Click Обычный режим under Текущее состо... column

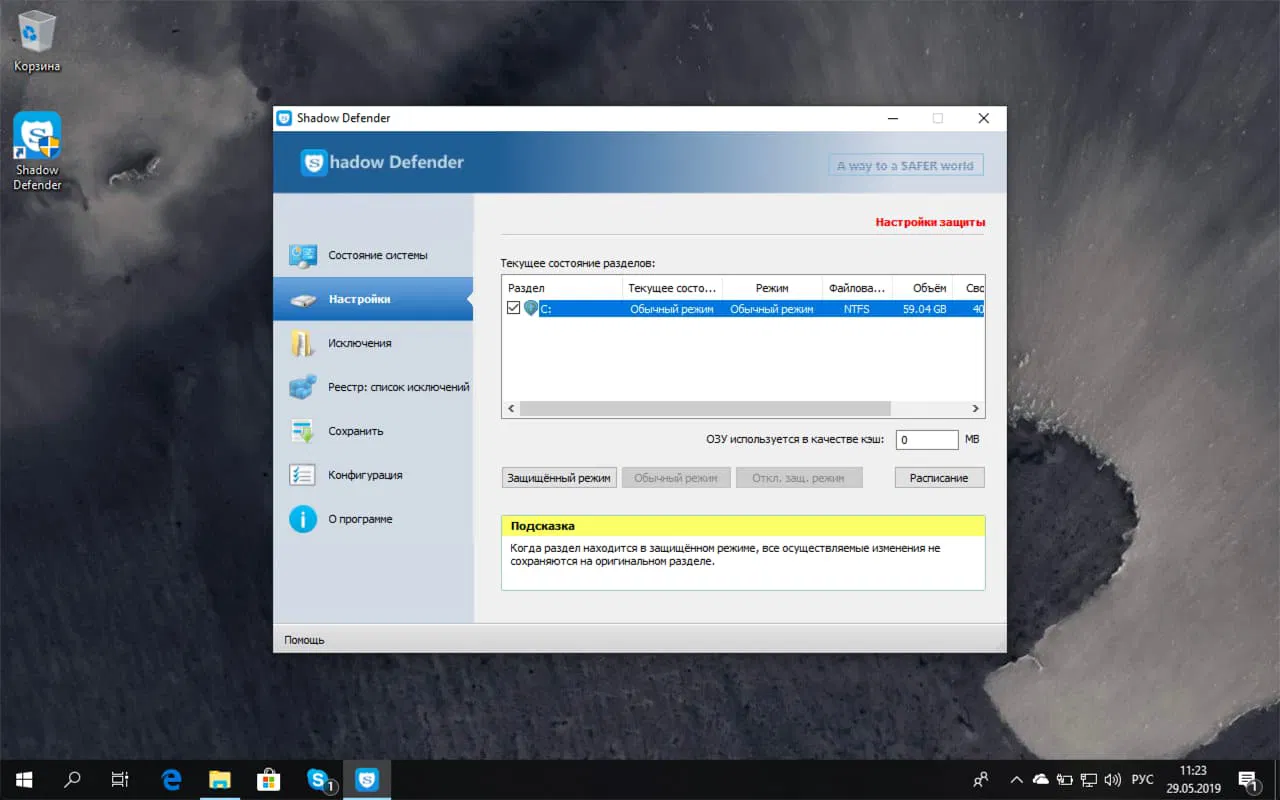pyautogui.click(x=672, y=309)
